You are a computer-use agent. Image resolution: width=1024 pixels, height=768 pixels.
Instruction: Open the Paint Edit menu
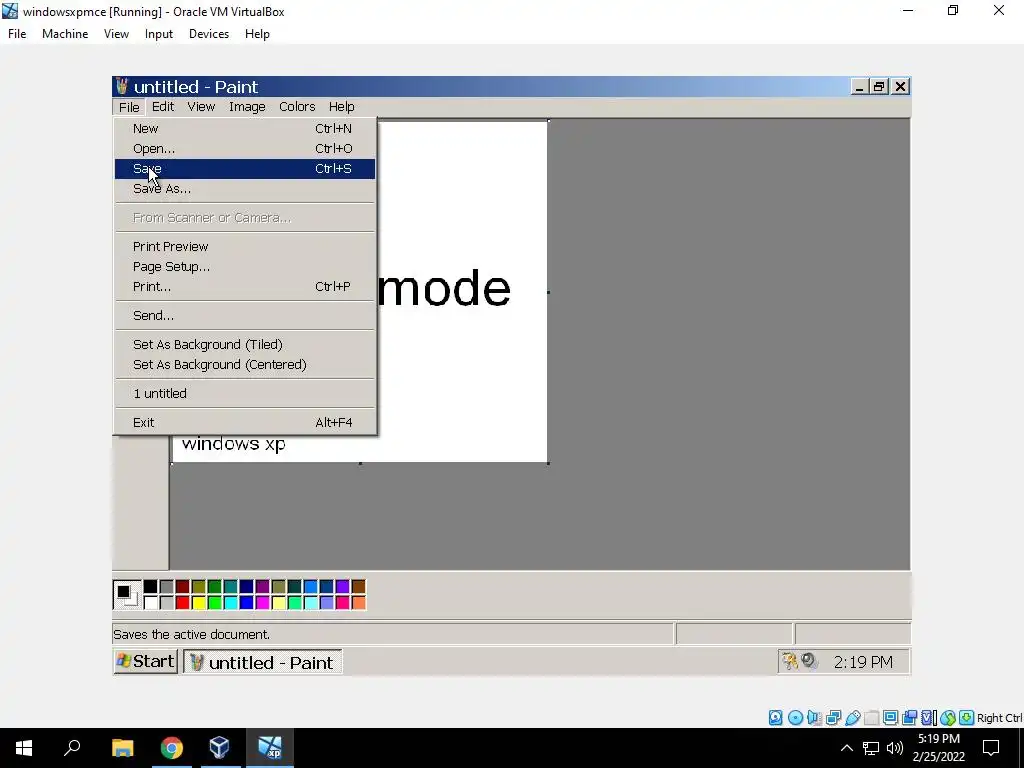point(163,106)
